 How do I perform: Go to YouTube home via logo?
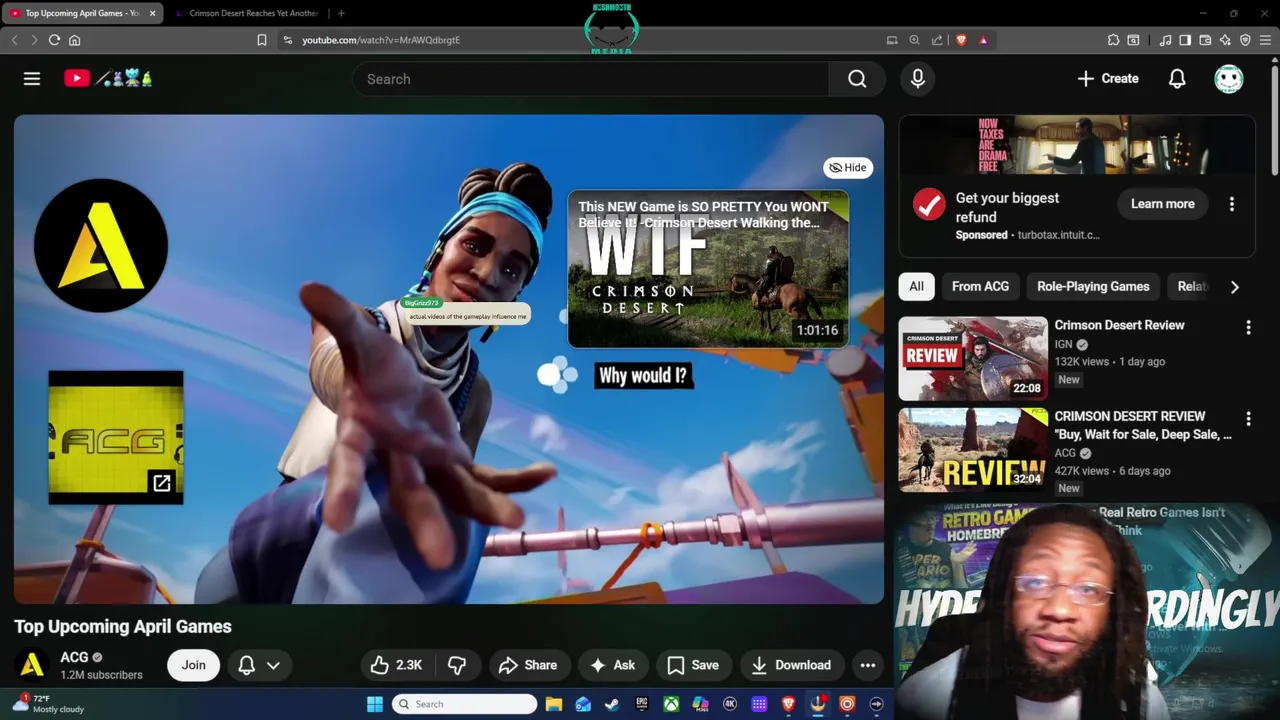tap(108, 78)
